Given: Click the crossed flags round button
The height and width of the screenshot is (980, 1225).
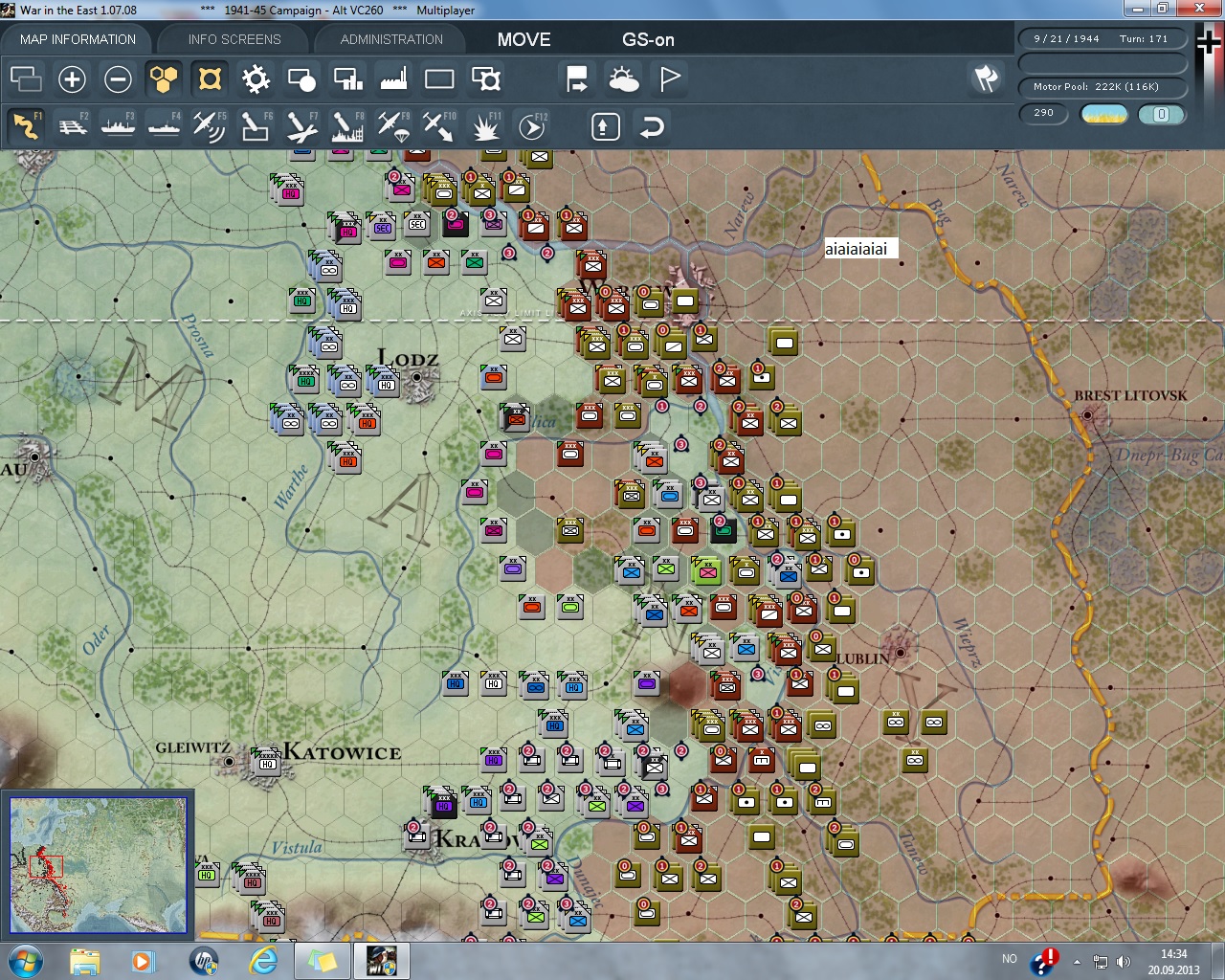Looking at the screenshot, I should pyautogui.click(x=986, y=78).
